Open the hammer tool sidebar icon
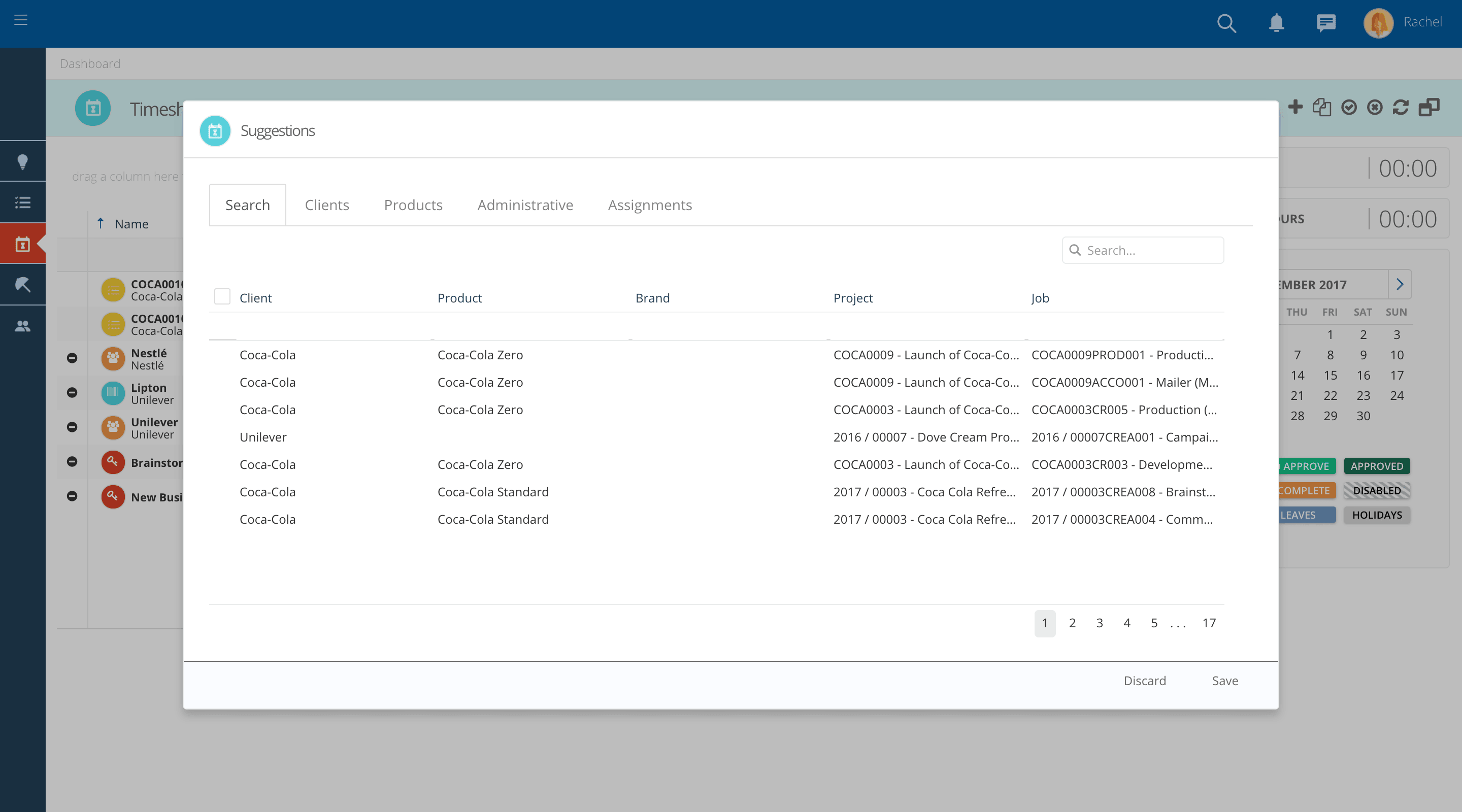 (x=23, y=285)
